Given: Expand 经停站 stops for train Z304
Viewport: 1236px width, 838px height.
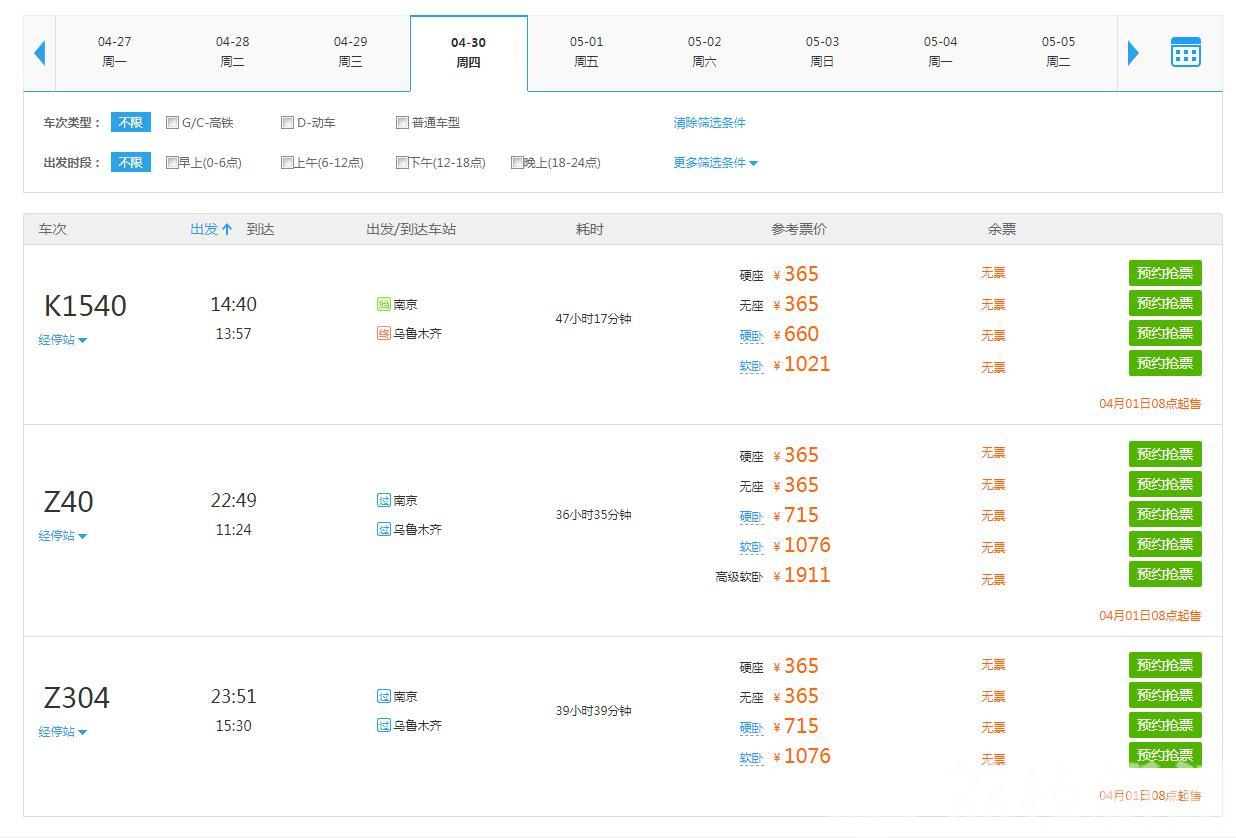Looking at the screenshot, I should (x=63, y=732).
